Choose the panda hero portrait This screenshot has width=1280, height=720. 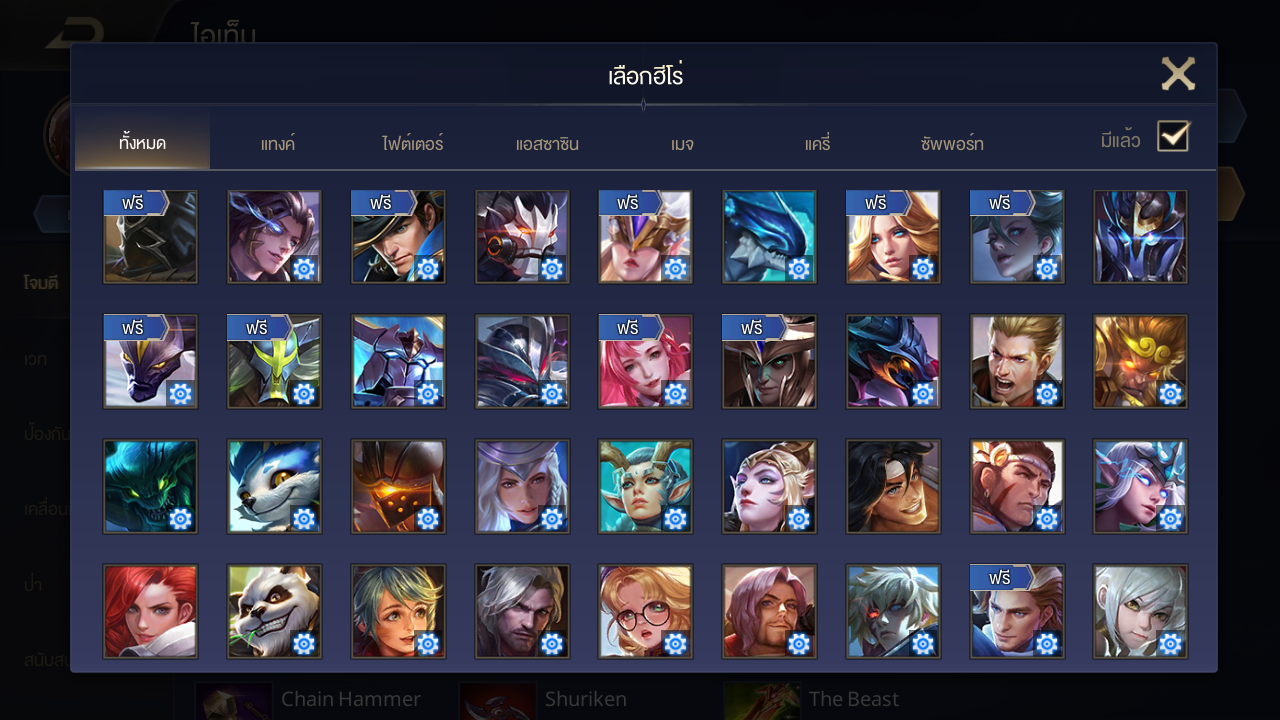click(274, 611)
